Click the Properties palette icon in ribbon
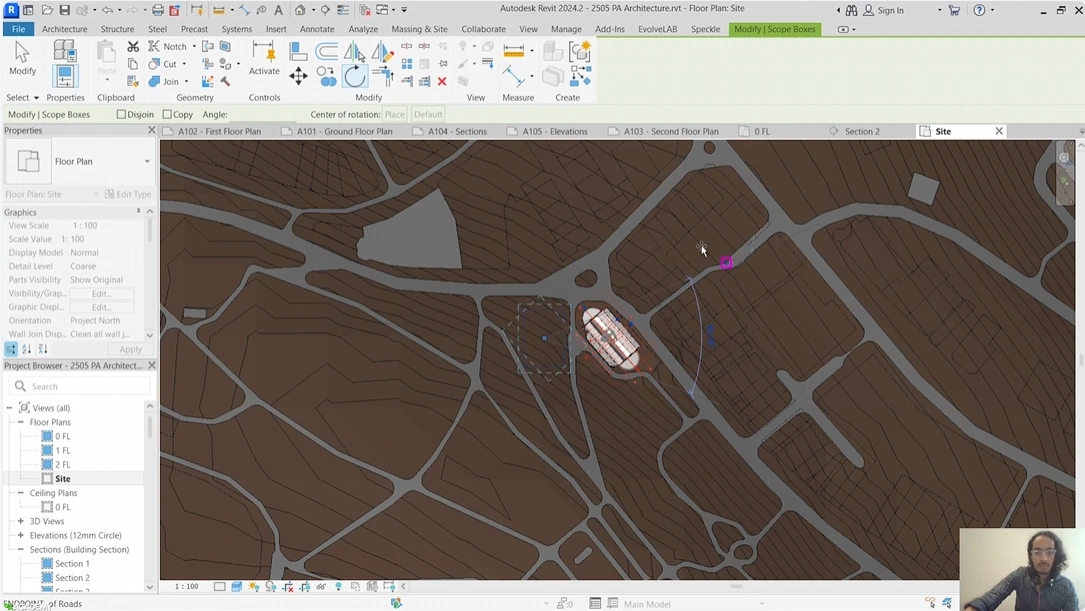Image resolution: width=1085 pixels, height=611 pixels. coord(64,75)
